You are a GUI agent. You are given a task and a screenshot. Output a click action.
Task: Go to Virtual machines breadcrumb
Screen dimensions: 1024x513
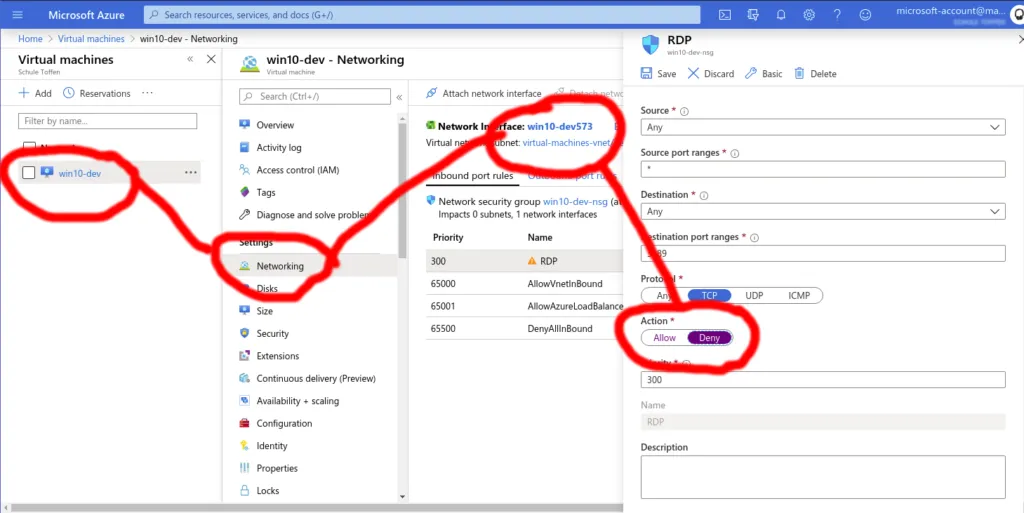[91, 39]
